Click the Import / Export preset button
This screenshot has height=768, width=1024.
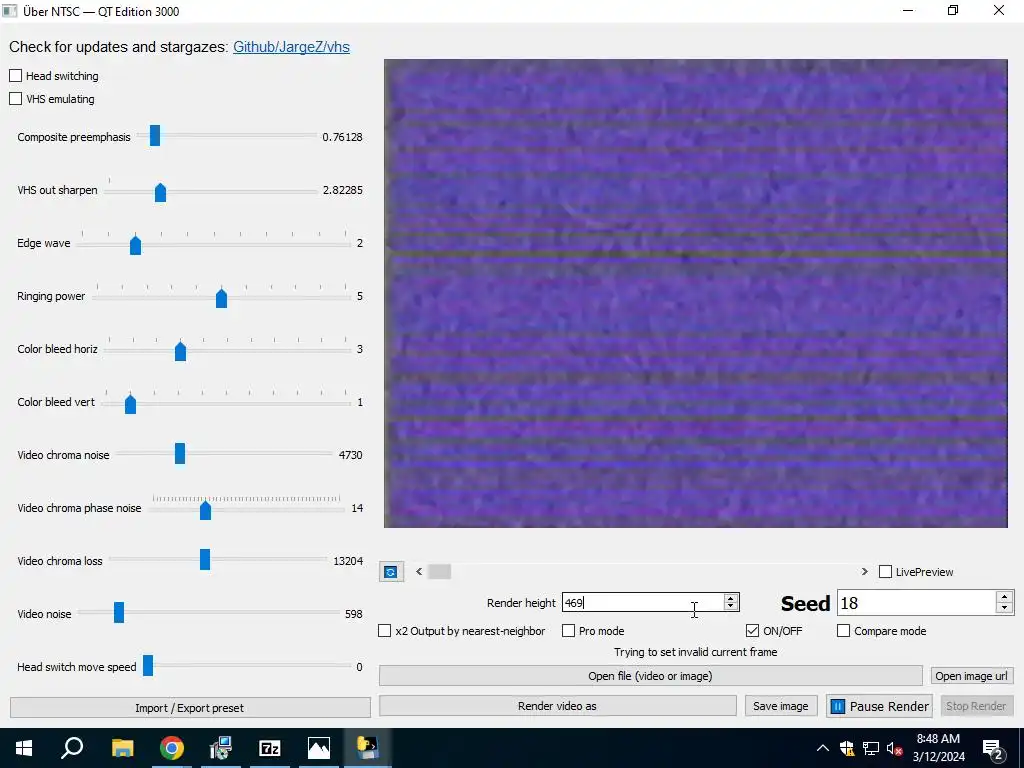click(x=189, y=708)
